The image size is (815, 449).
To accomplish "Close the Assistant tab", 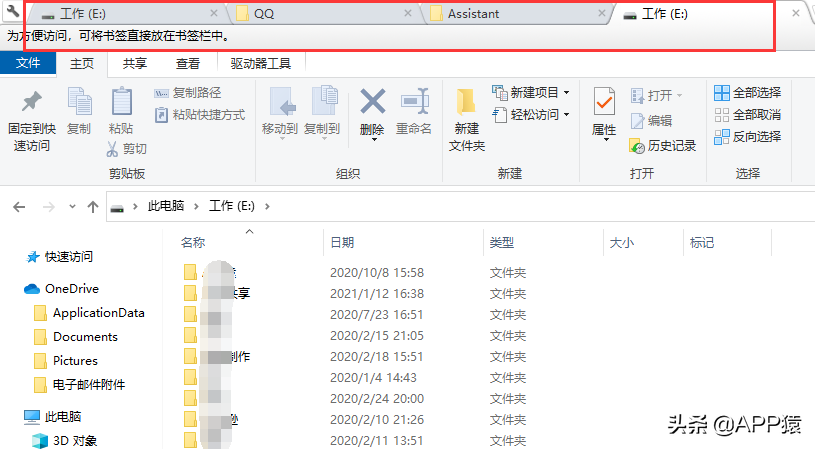I will click(x=602, y=14).
